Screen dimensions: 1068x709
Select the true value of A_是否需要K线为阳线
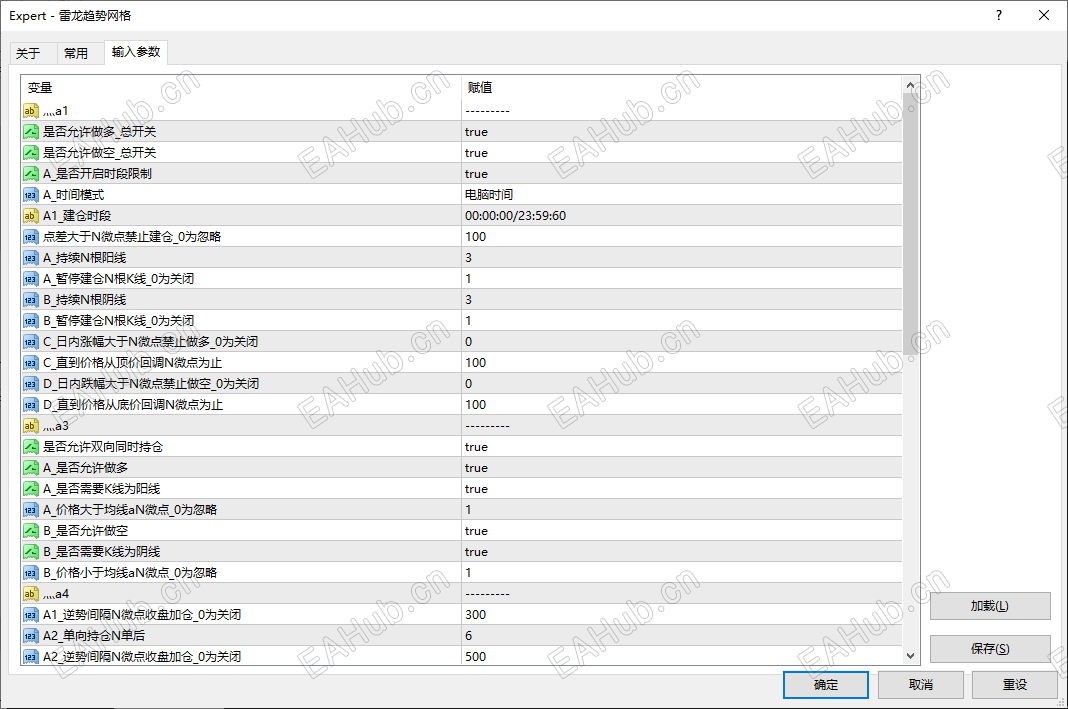pyautogui.click(x=476, y=489)
